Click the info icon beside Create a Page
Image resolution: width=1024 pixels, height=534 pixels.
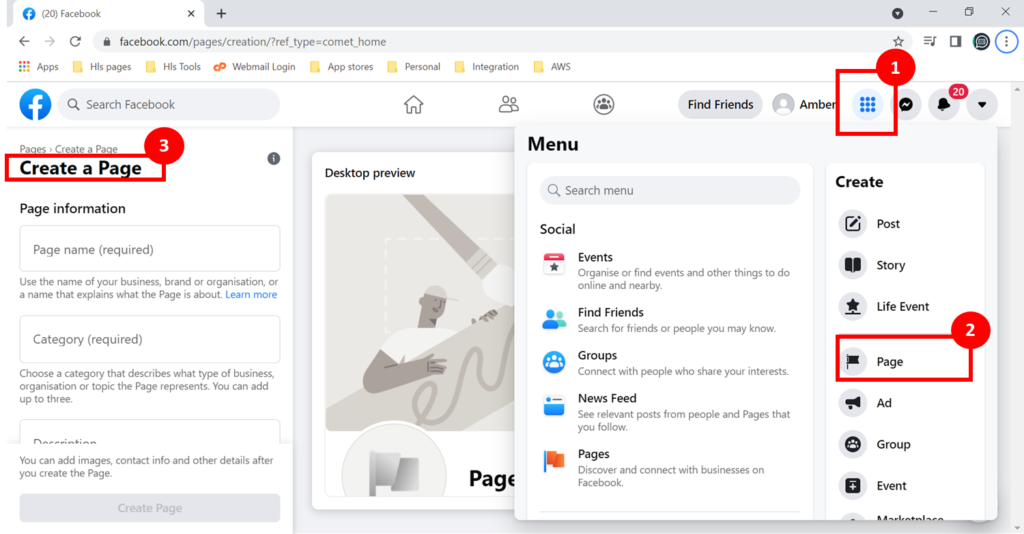[274, 159]
